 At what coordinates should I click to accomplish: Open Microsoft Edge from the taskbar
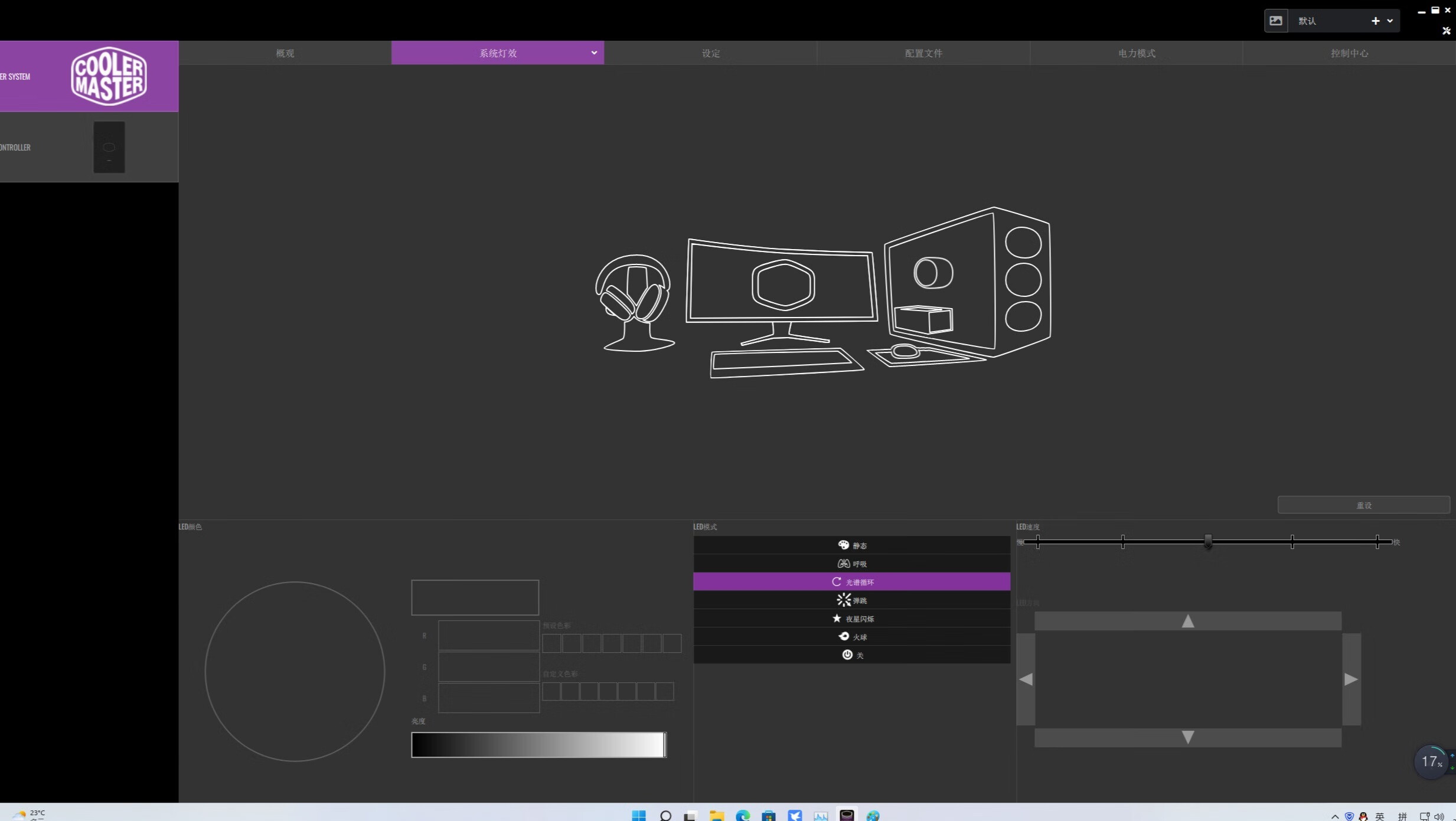(x=742, y=815)
